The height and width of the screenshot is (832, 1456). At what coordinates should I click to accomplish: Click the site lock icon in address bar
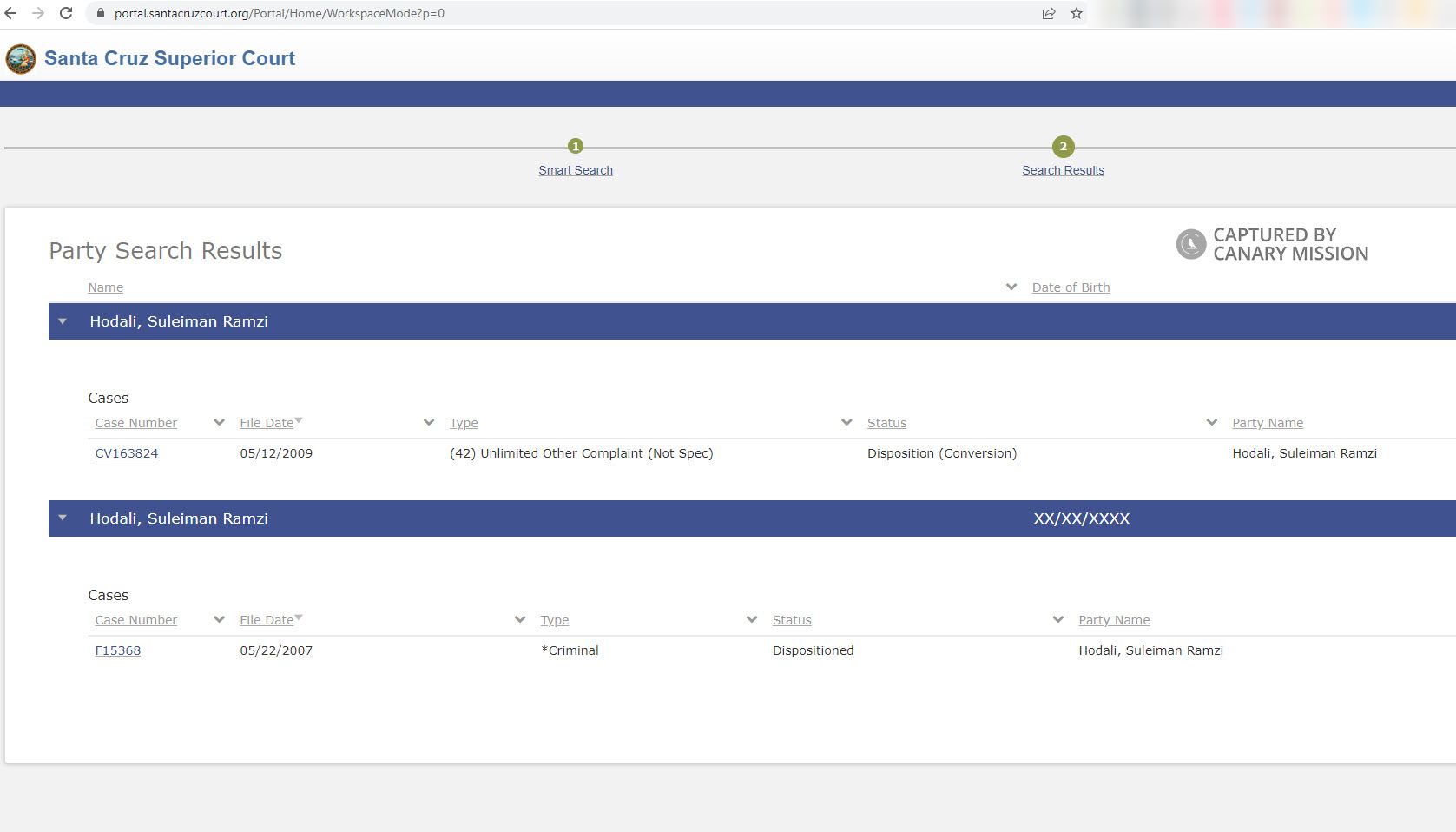click(x=101, y=13)
